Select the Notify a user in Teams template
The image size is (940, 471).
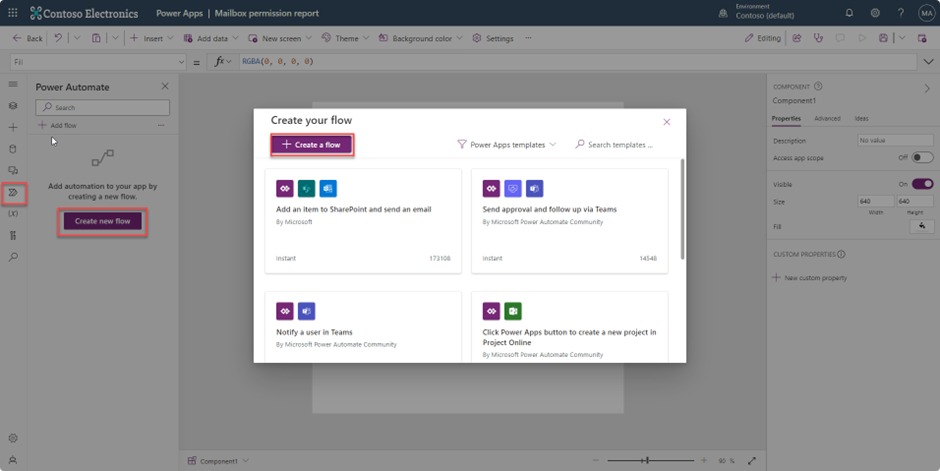coord(363,327)
